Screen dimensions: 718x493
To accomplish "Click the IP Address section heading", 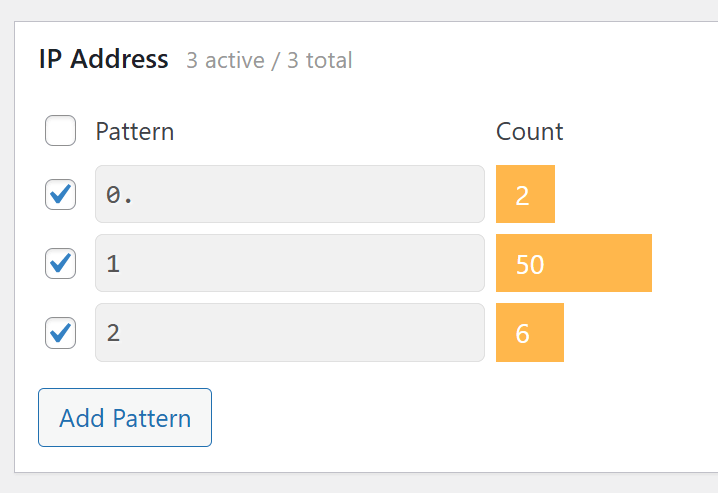I will (x=104, y=59).
